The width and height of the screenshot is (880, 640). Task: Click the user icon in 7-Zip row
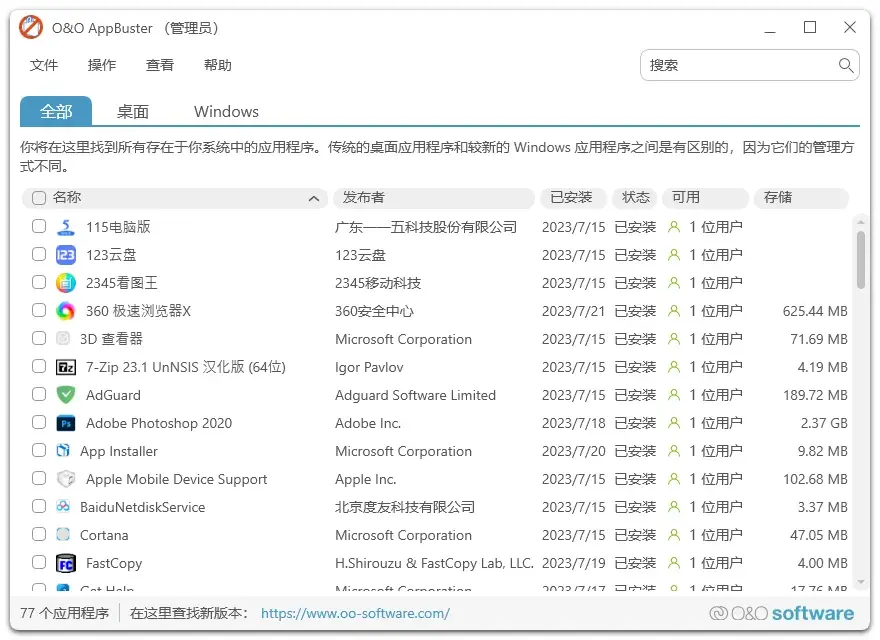[673, 367]
